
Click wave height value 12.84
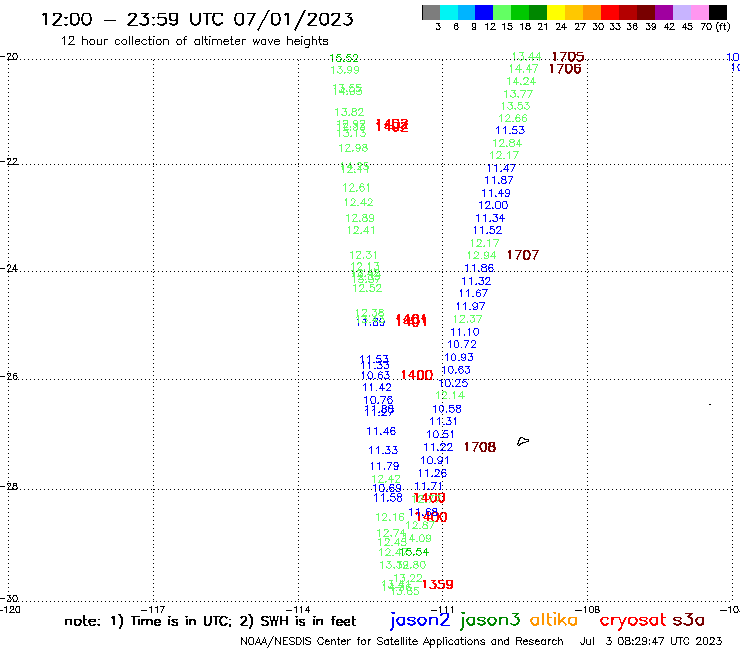507,144
